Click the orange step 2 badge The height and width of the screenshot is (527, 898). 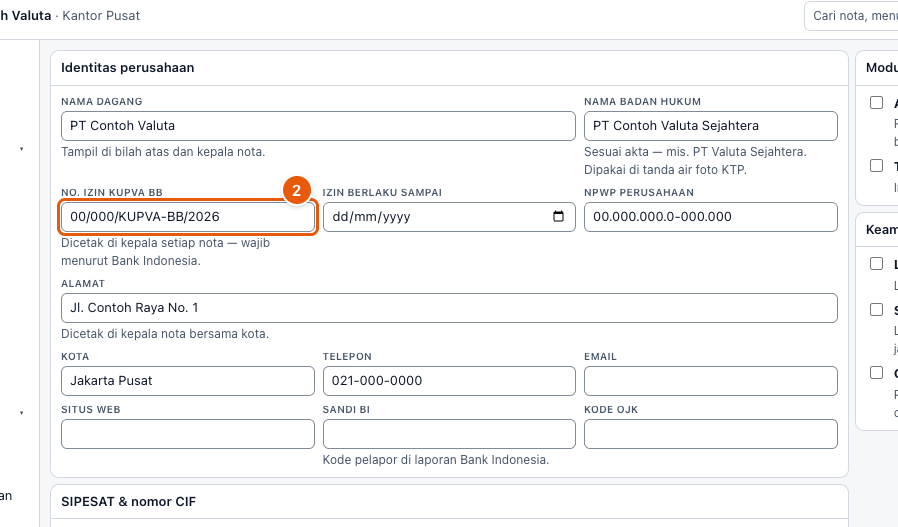[x=297, y=190]
